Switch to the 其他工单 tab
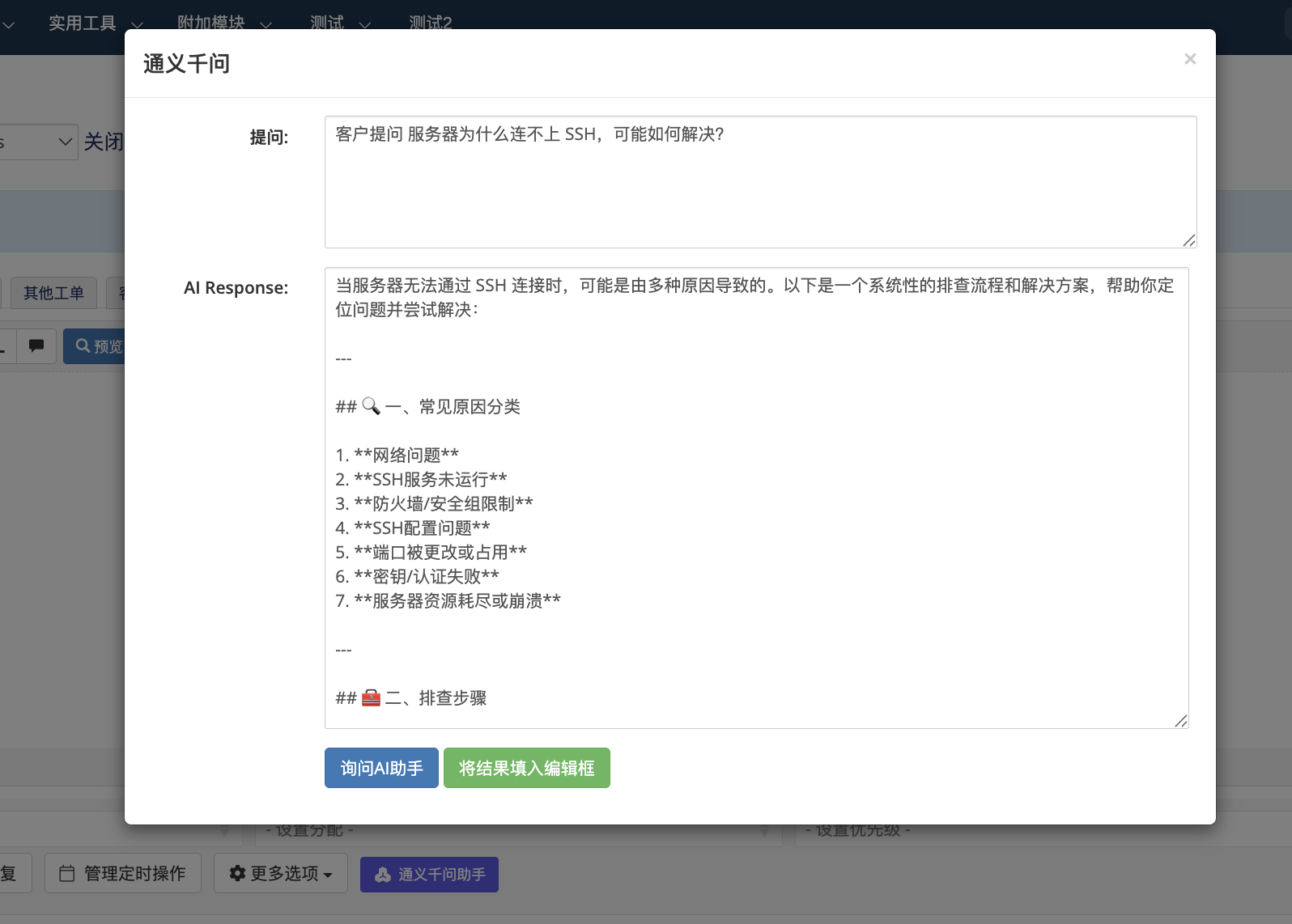1292x924 pixels. click(x=53, y=293)
